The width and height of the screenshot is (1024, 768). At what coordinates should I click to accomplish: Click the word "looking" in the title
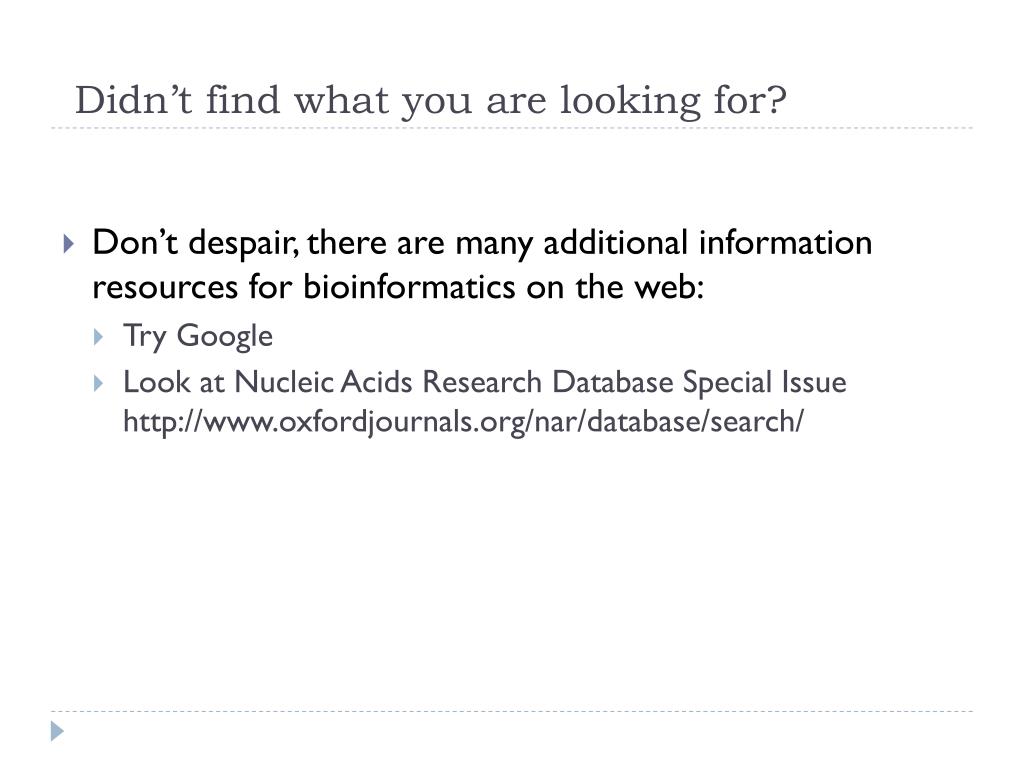630,102
